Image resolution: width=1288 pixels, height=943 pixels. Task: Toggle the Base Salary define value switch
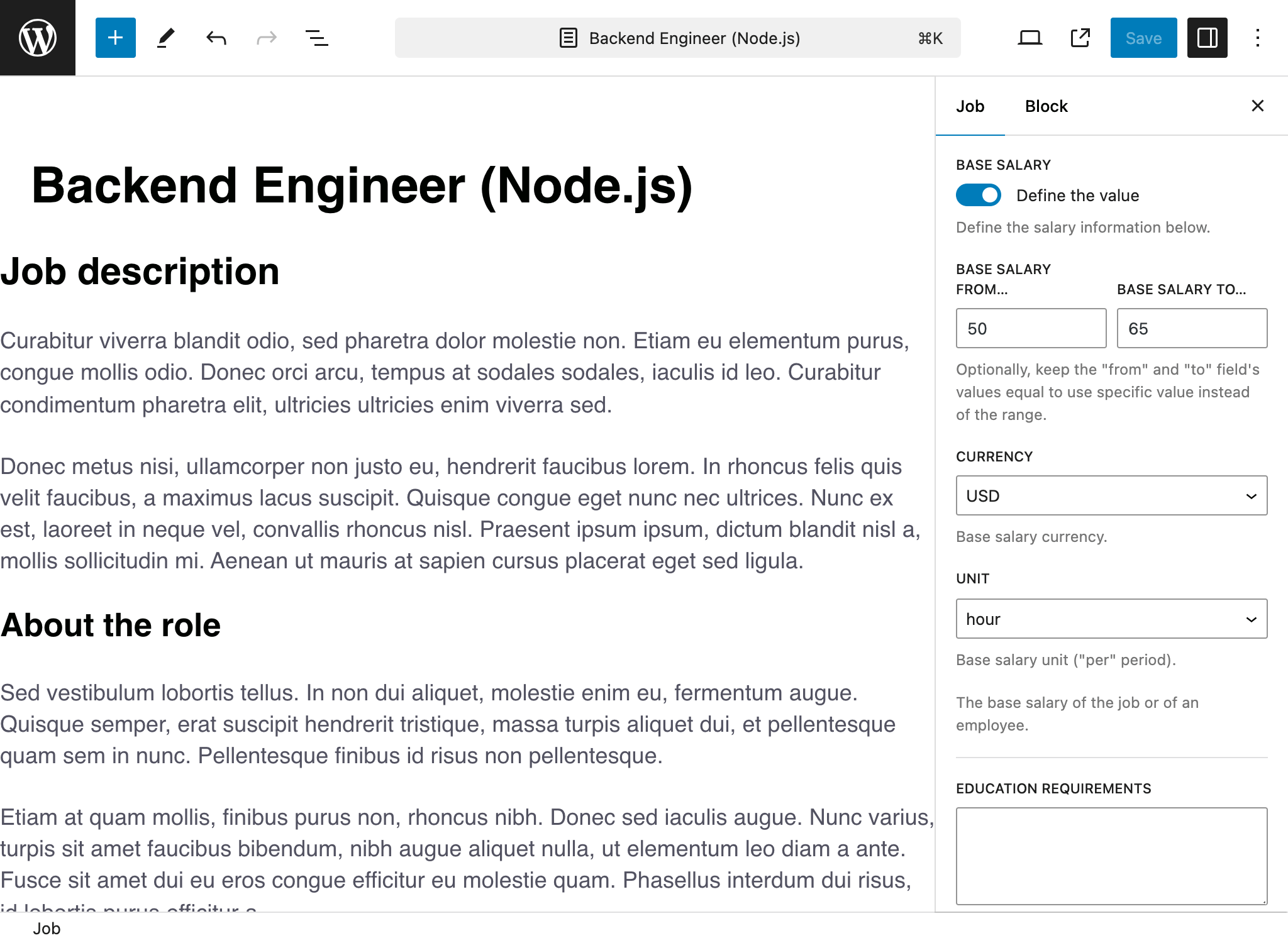pos(977,196)
